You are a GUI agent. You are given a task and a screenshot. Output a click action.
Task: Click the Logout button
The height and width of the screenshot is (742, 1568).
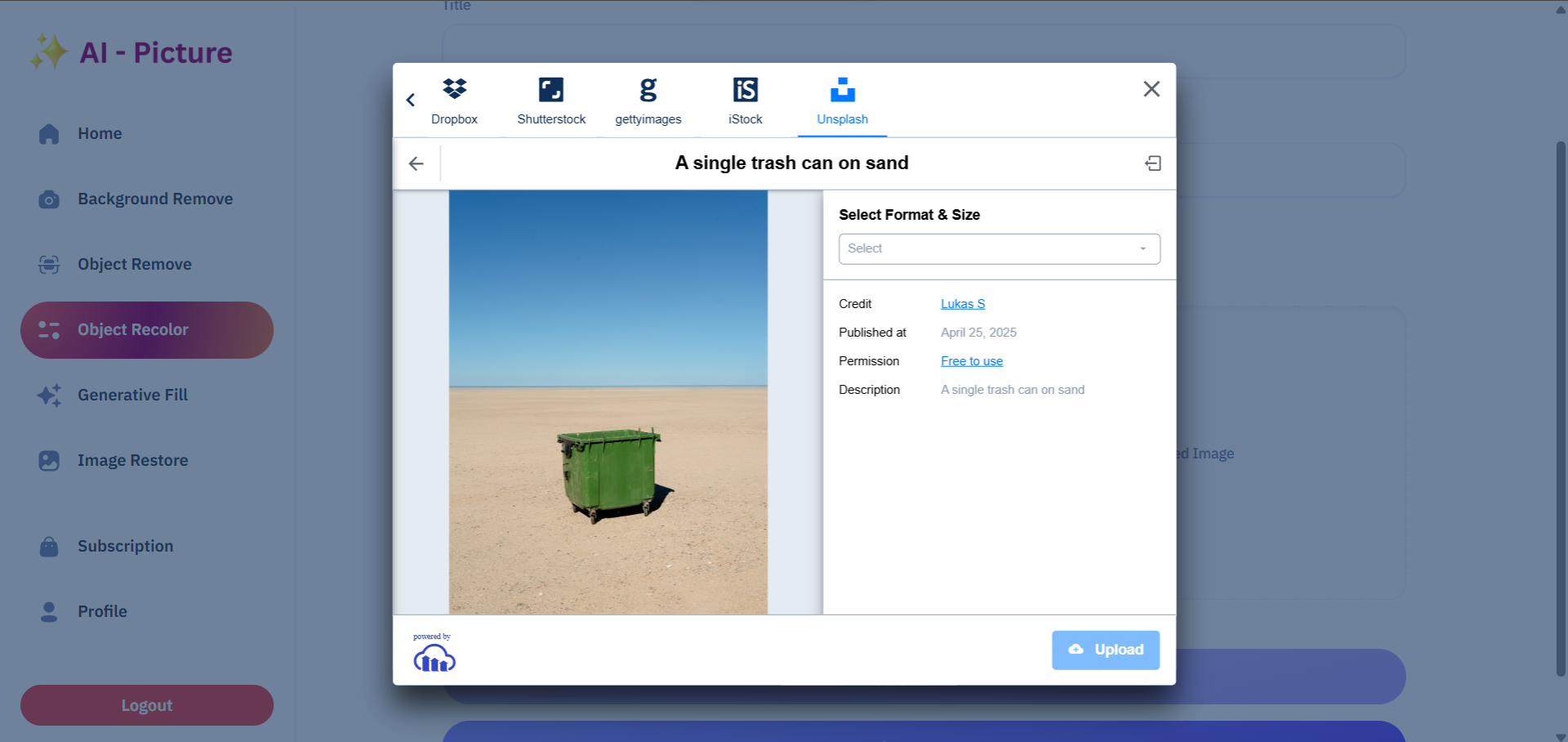147,705
